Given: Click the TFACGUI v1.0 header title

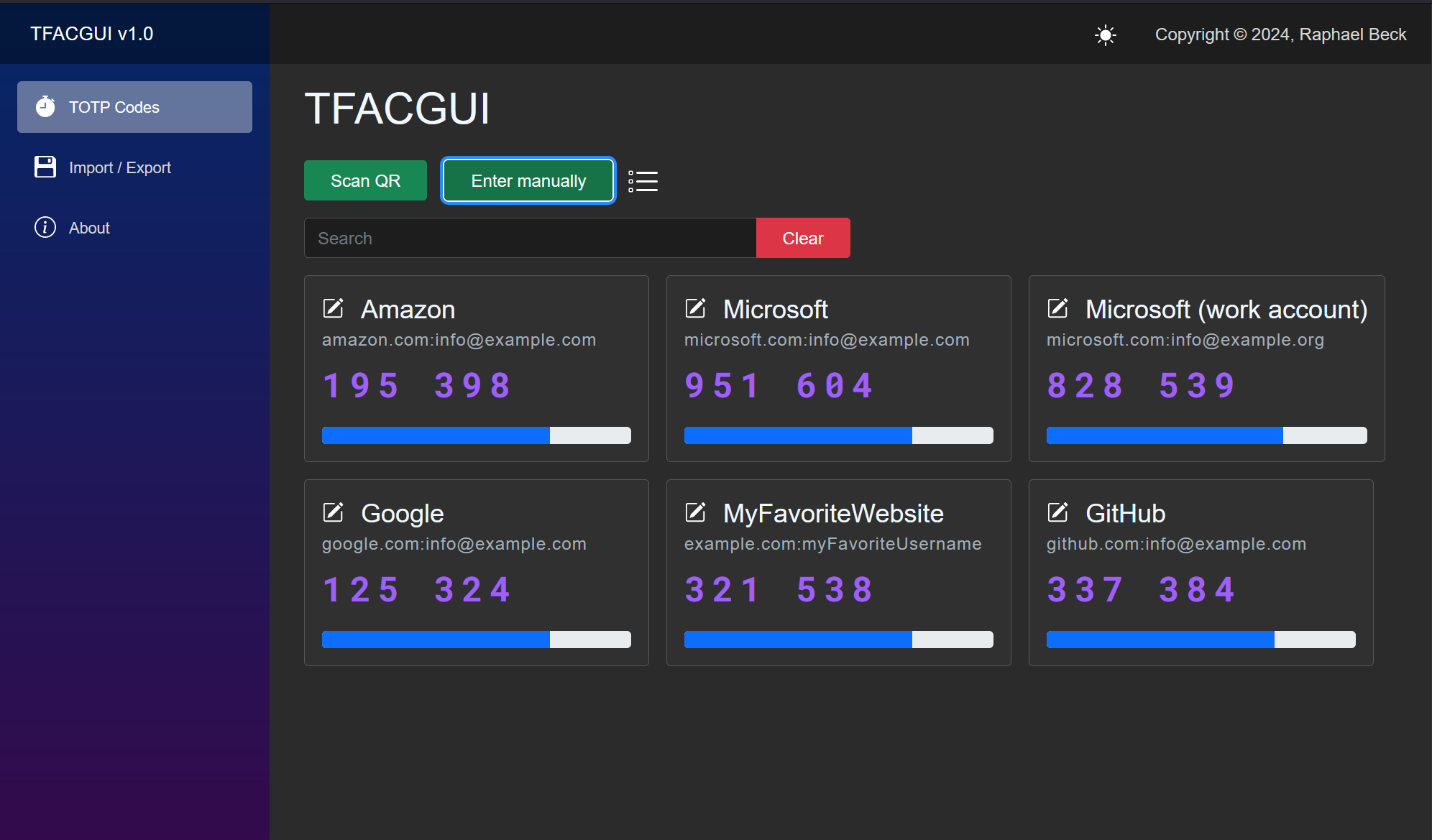Looking at the screenshot, I should [x=92, y=34].
